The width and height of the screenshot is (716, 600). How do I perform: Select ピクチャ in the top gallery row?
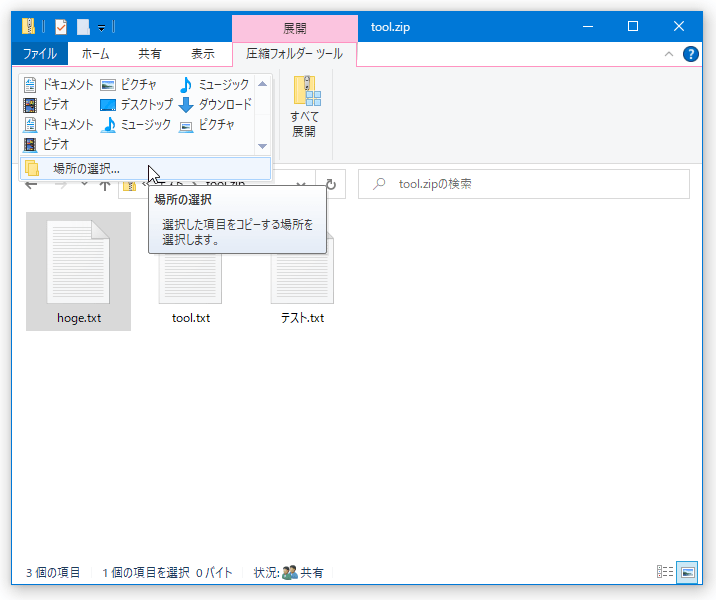(x=129, y=84)
